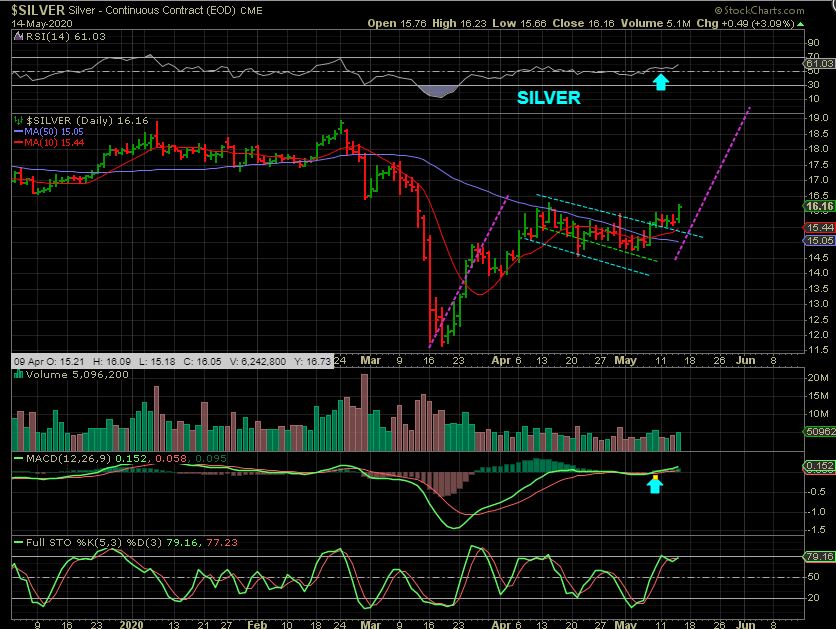Image resolution: width=836 pixels, height=629 pixels.
Task: Click the 16.16 current price tag
Action: tap(818, 206)
